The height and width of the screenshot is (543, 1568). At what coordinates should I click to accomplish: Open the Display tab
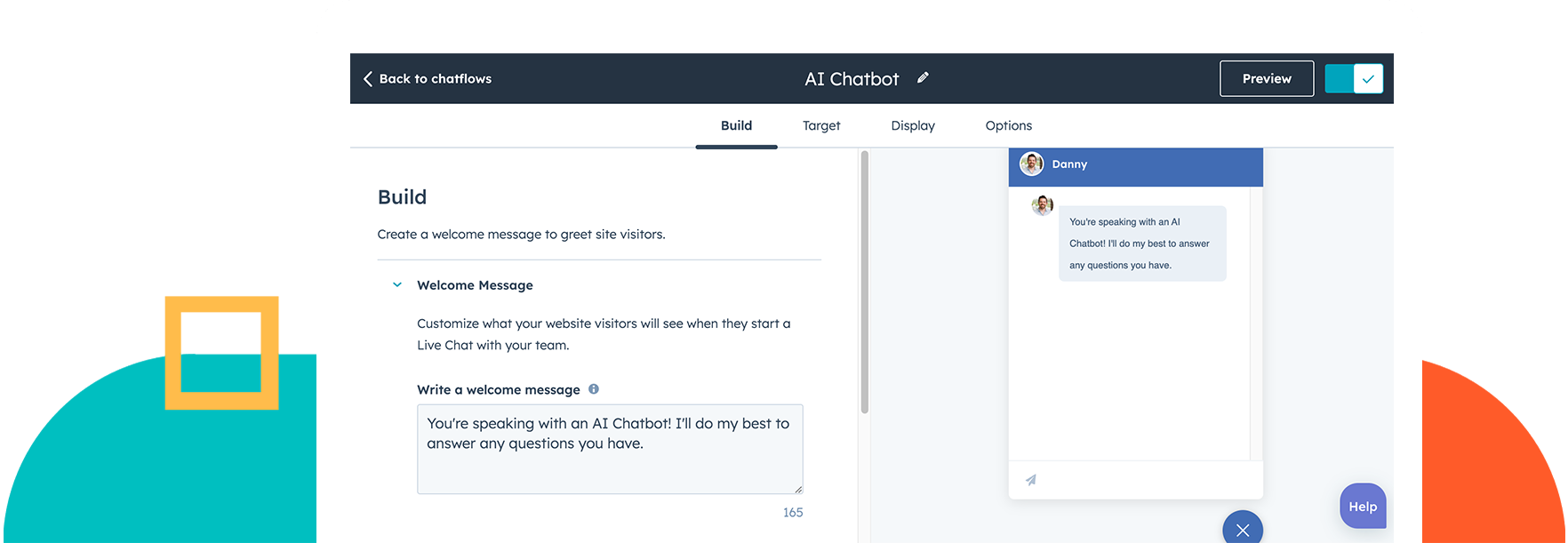(x=913, y=125)
